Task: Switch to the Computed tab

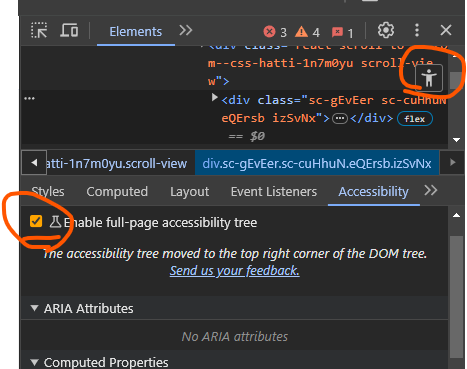Action: [x=117, y=192]
